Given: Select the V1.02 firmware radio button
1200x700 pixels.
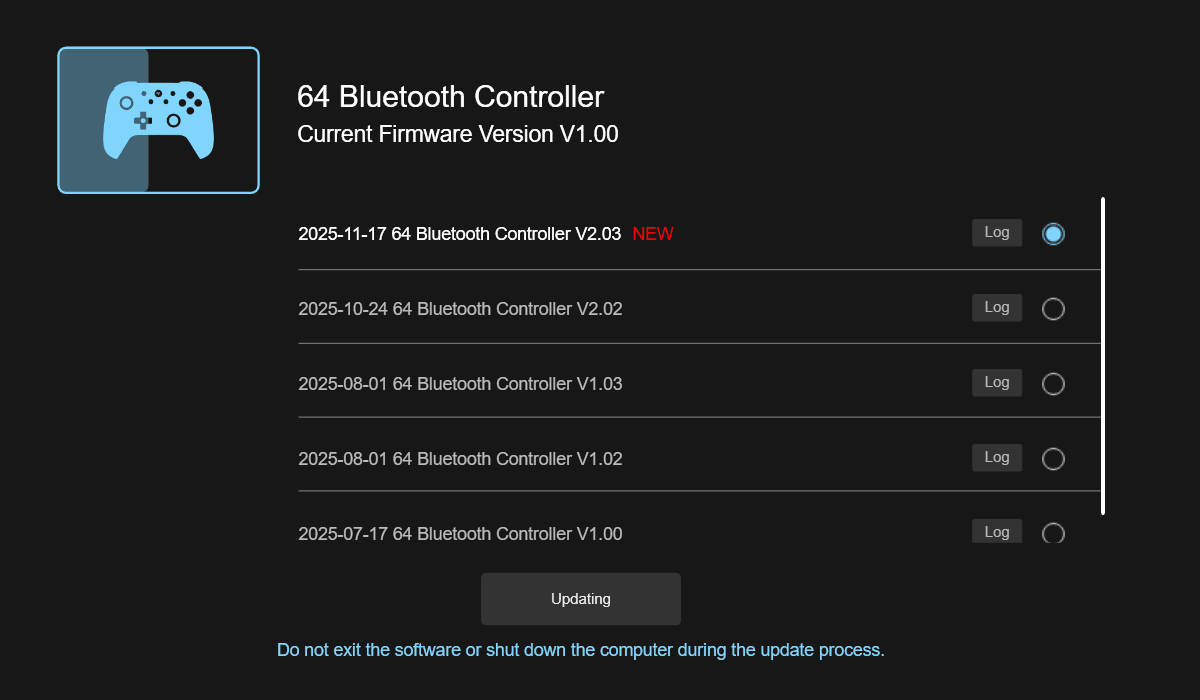Looking at the screenshot, I should (1053, 459).
